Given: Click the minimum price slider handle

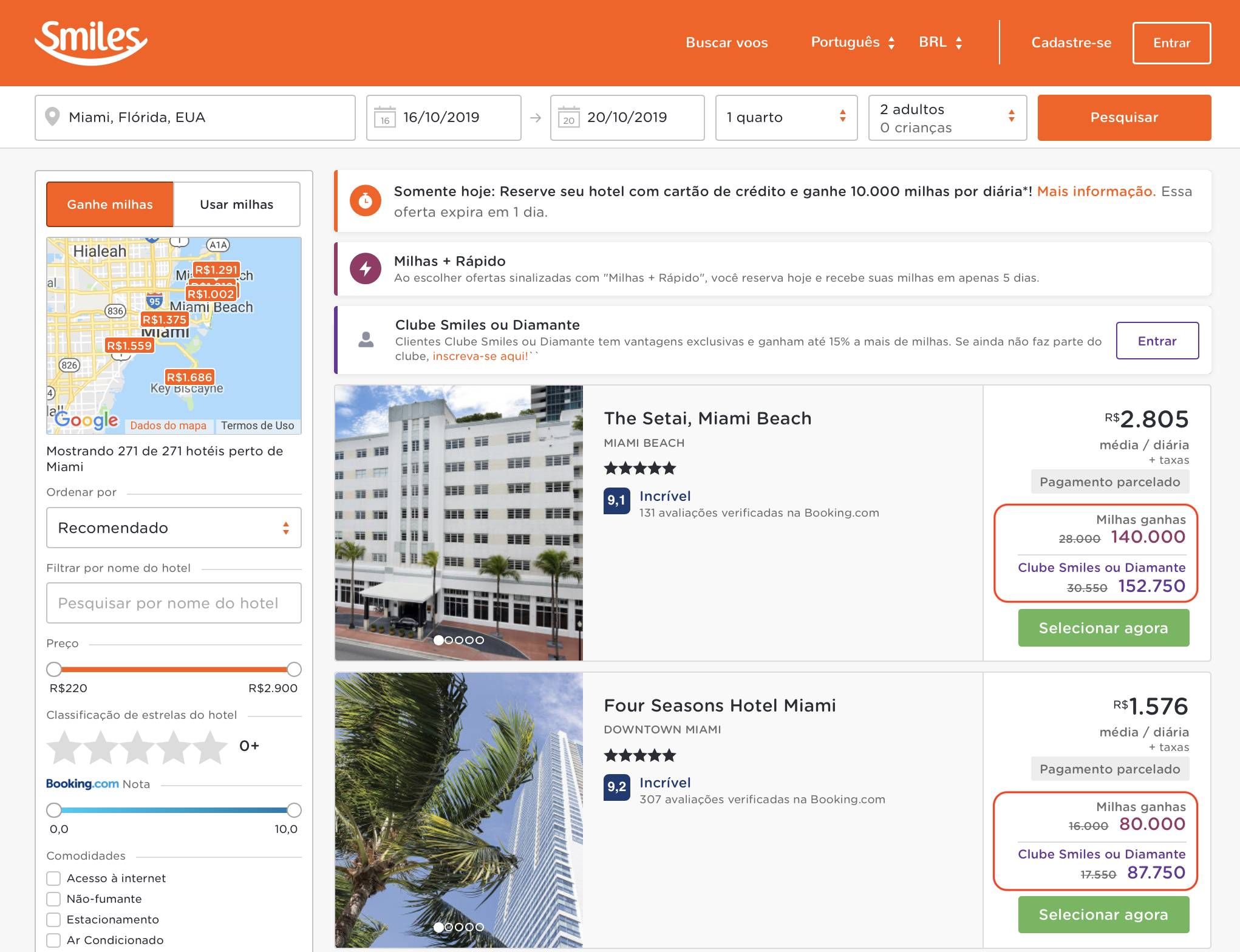Looking at the screenshot, I should click(x=54, y=669).
